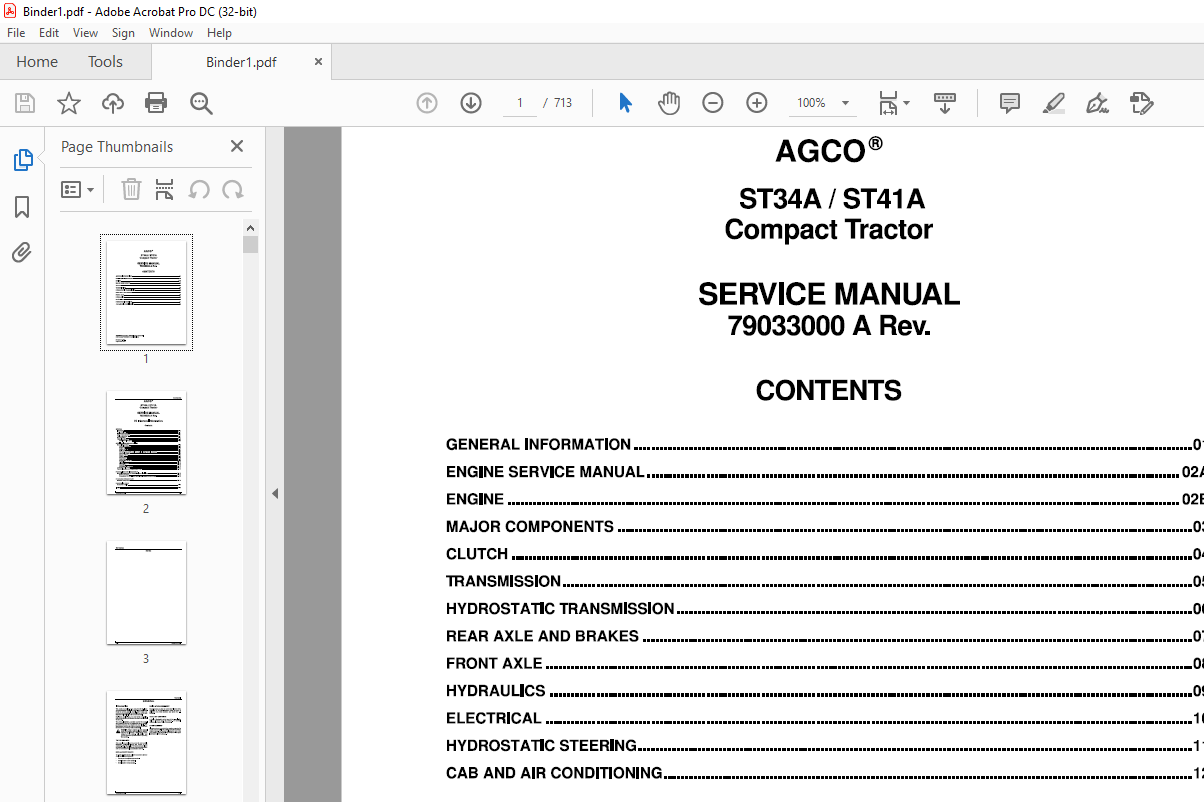The image size is (1204, 802).
Task: Open the Help menu
Action: point(219,33)
